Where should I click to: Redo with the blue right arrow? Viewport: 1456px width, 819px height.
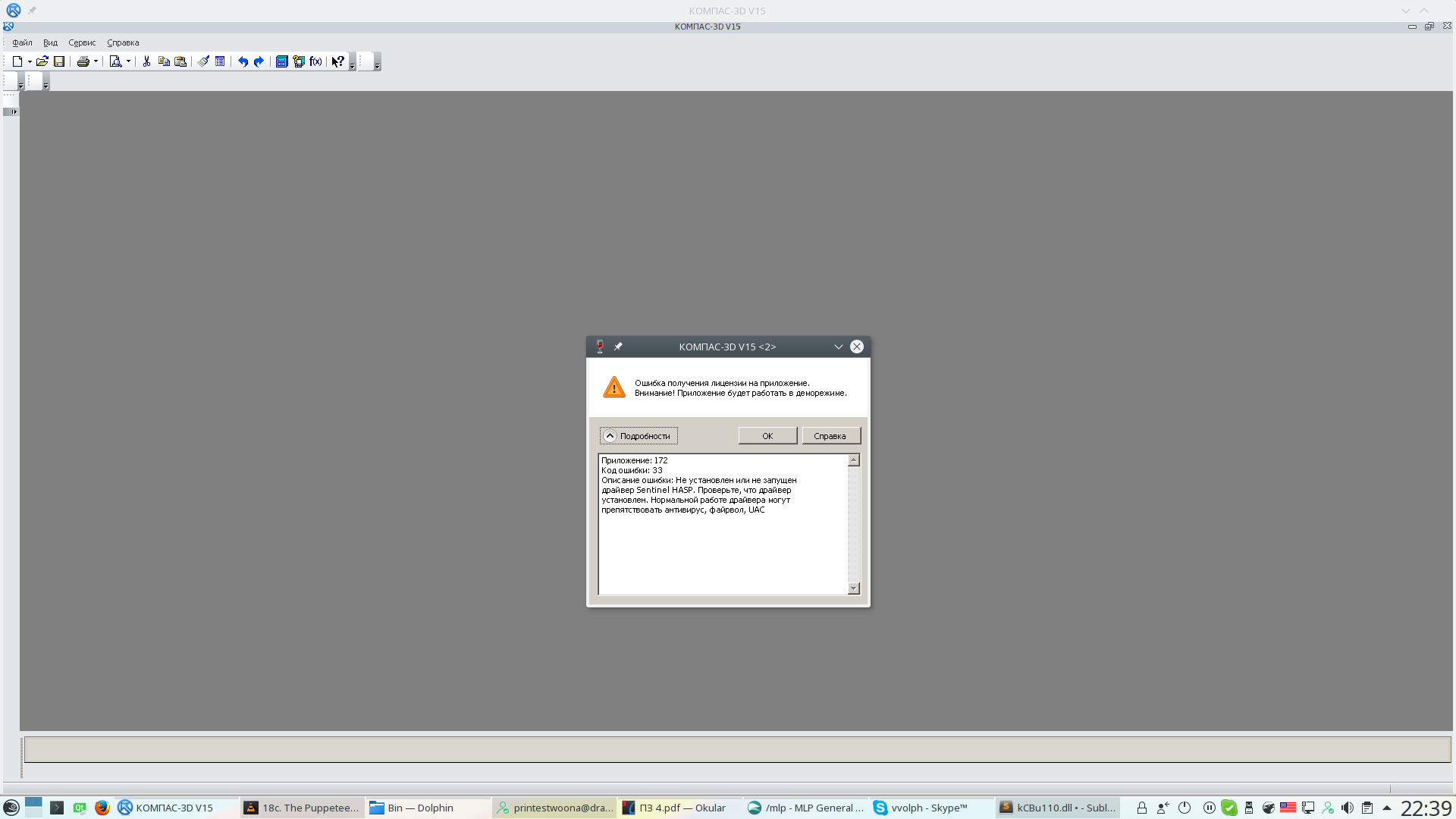pyautogui.click(x=259, y=61)
